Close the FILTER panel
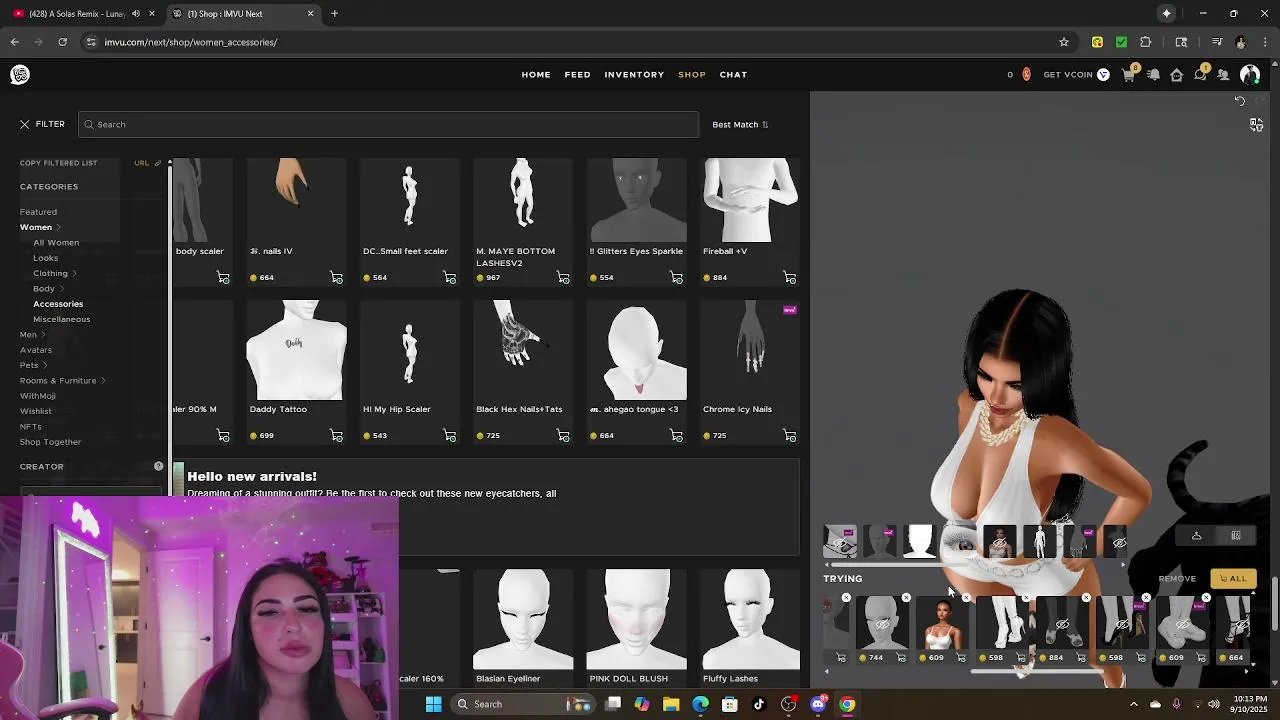 [25, 125]
